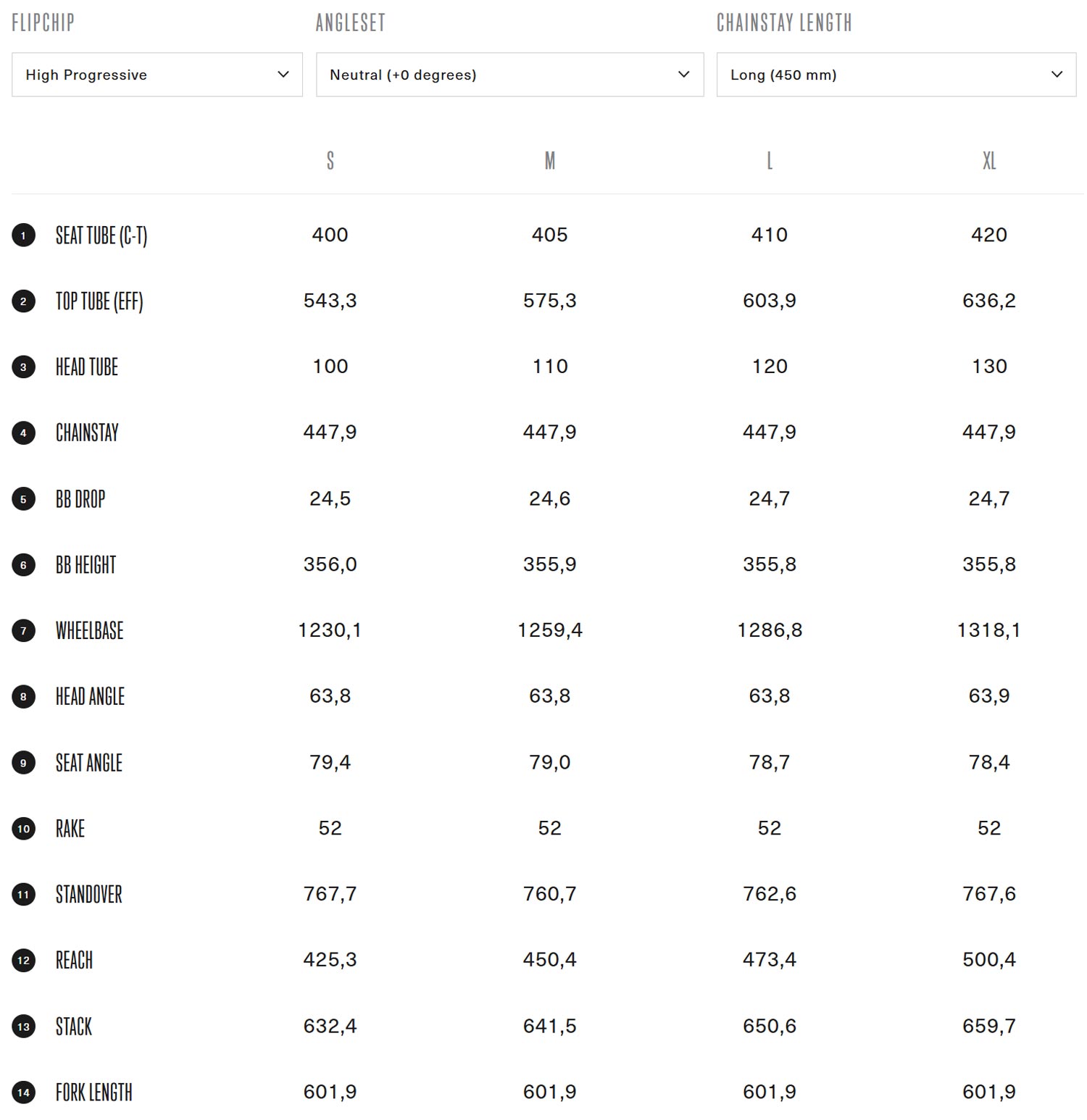Click the number 10 badge beside Rake

(24, 829)
